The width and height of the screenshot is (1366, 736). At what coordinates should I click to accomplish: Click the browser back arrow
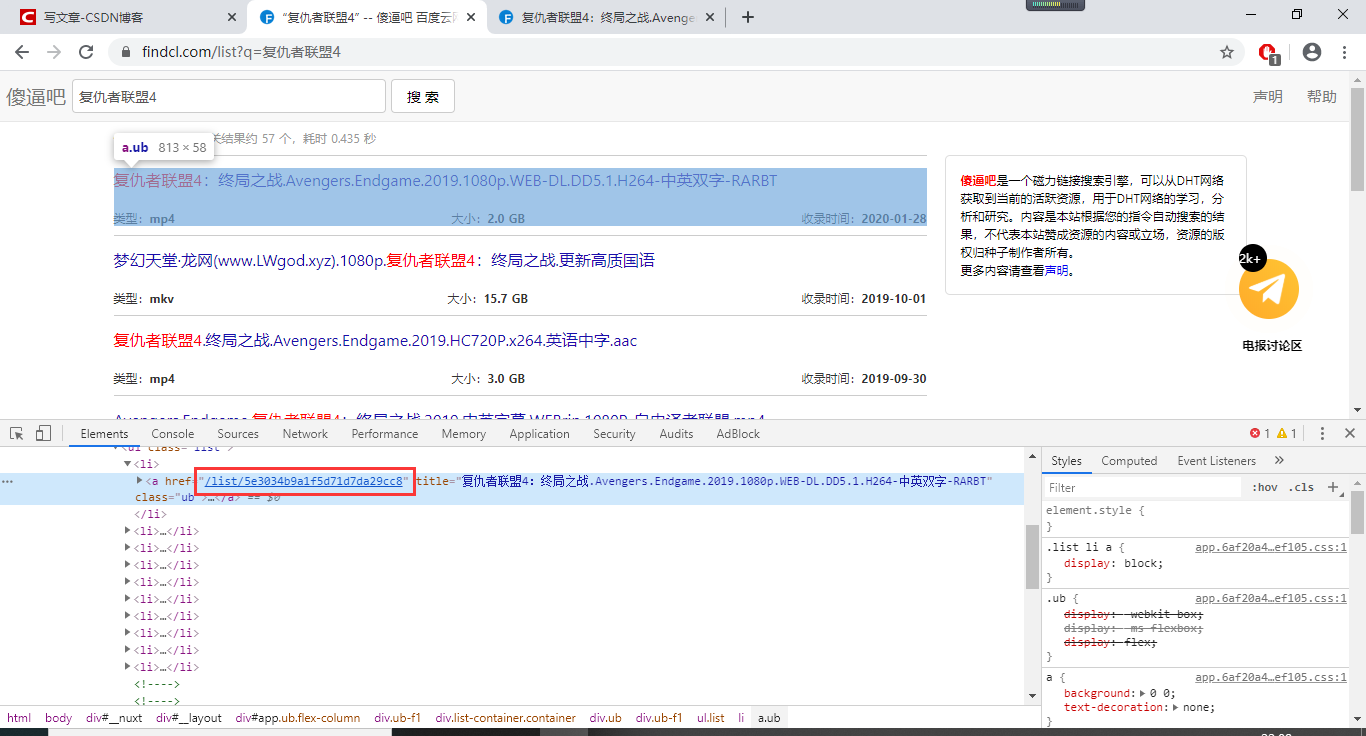click(22, 52)
